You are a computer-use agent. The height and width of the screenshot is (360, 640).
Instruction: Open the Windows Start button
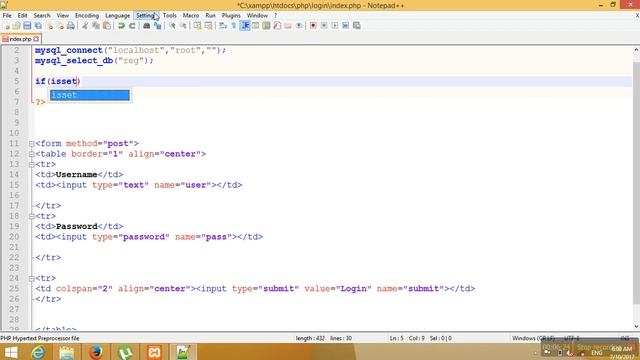[x=11, y=352]
